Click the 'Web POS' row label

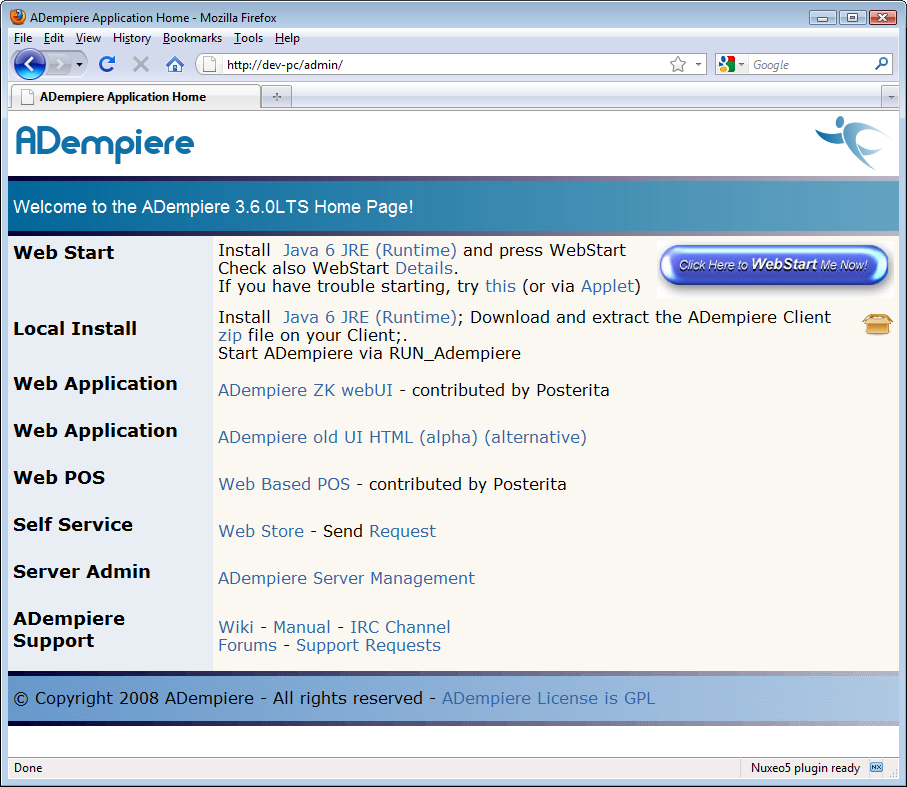[59, 478]
